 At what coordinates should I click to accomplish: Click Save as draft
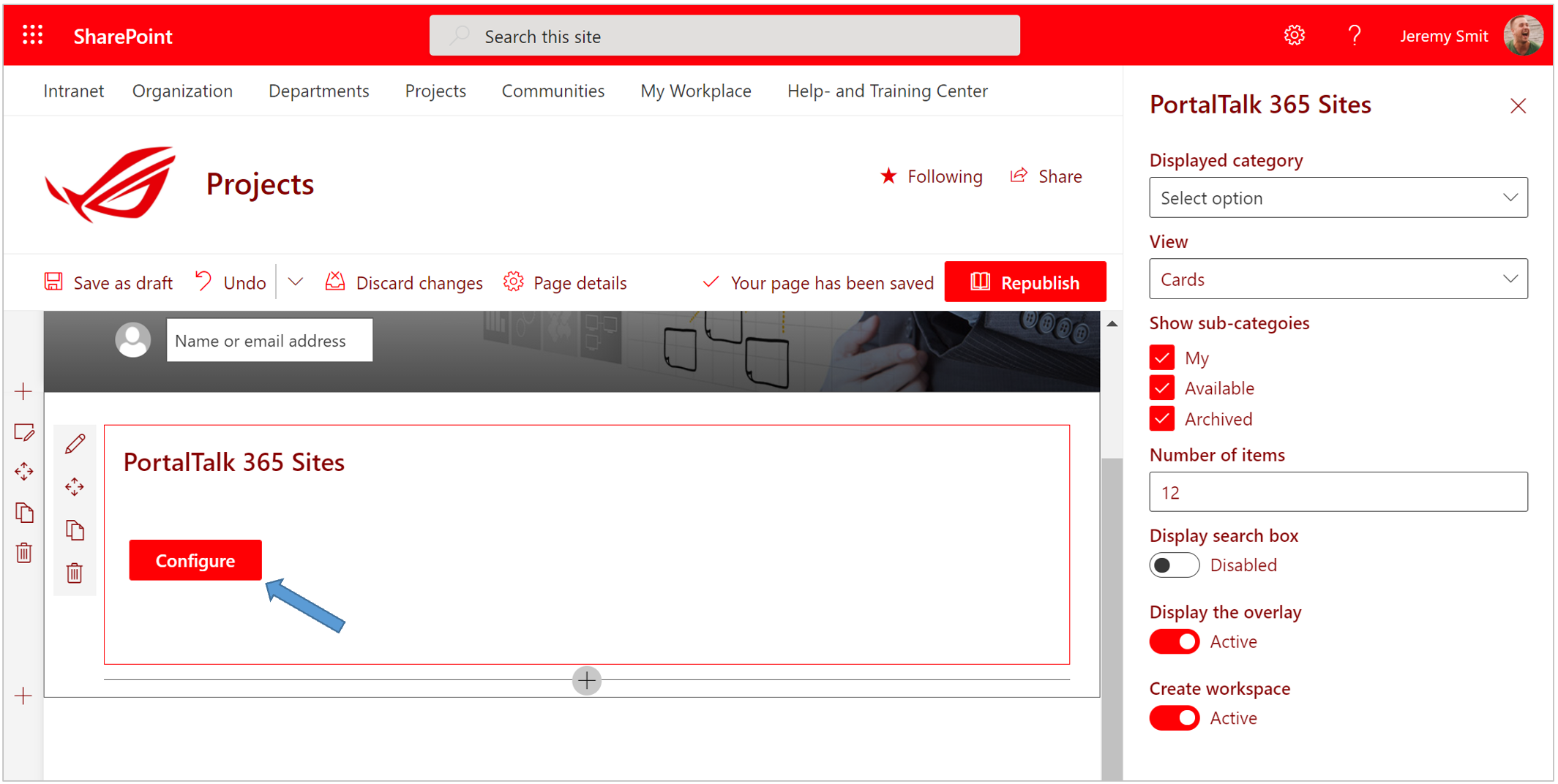(x=108, y=282)
